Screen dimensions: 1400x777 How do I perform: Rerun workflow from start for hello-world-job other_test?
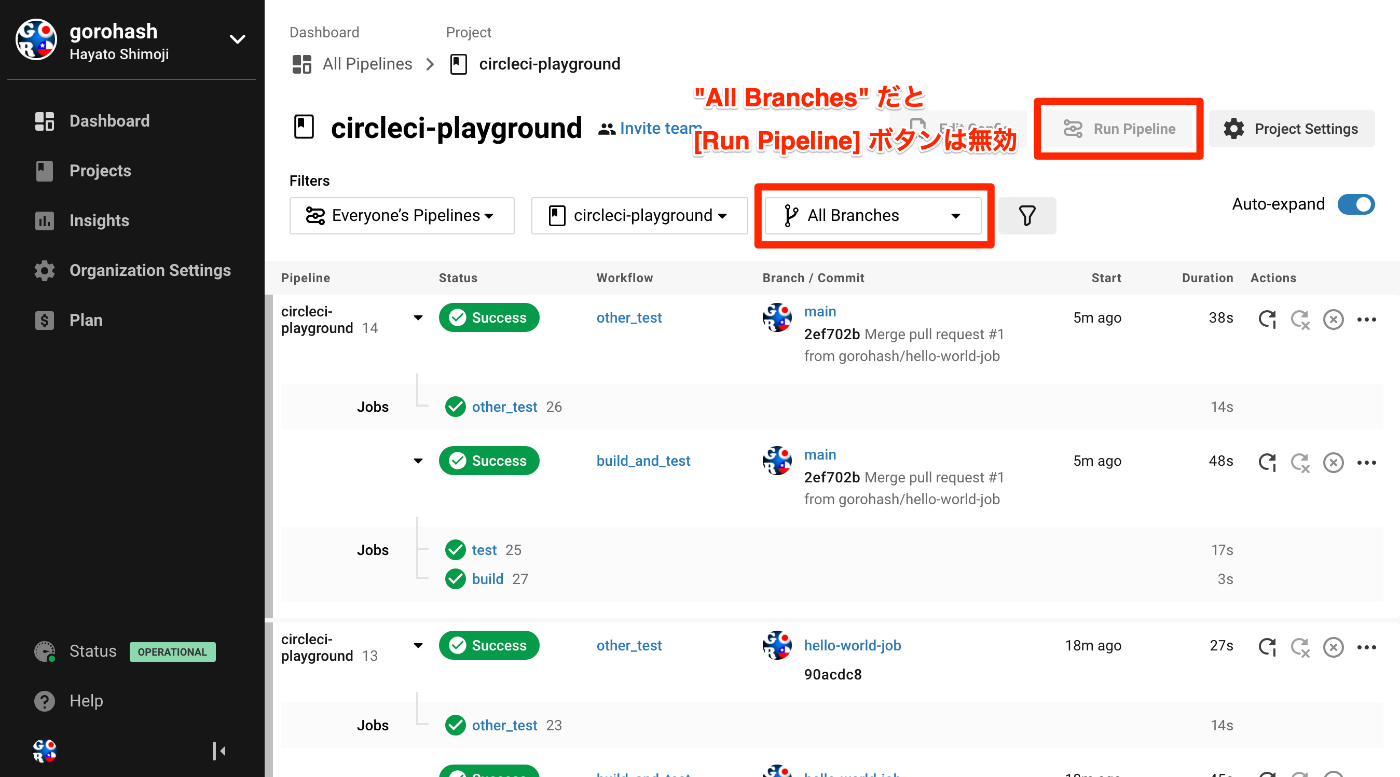point(1267,647)
